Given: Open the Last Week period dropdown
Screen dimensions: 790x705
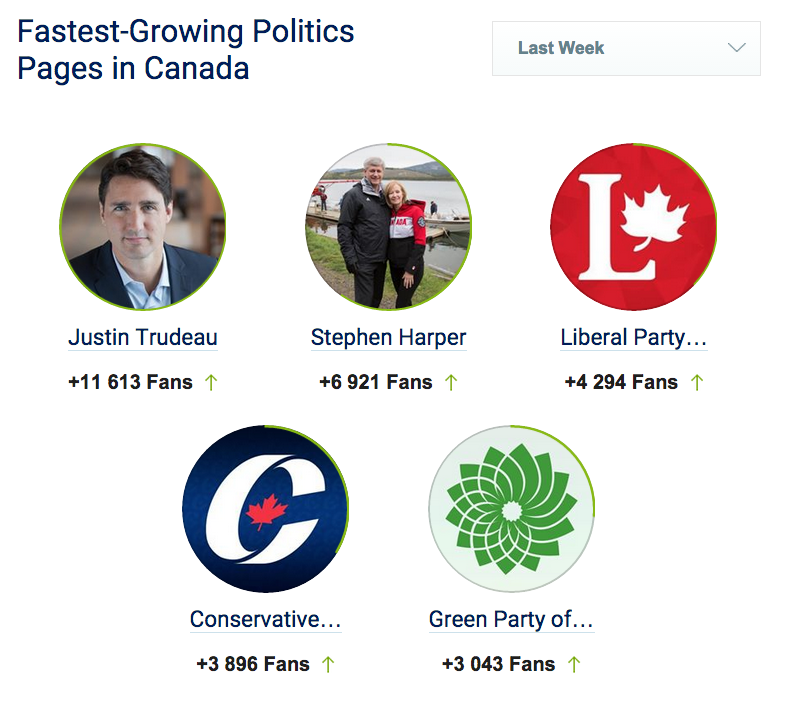Looking at the screenshot, I should [626, 48].
